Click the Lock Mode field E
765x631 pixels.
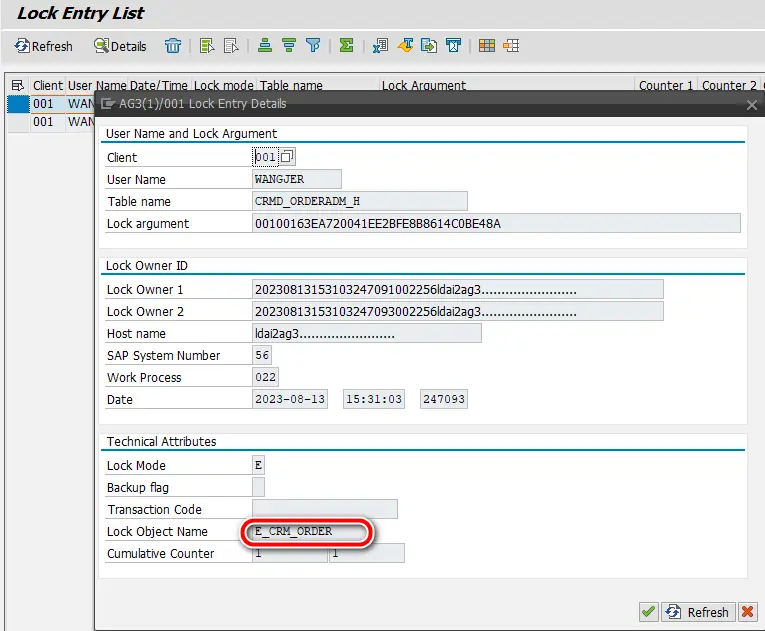pos(259,465)
